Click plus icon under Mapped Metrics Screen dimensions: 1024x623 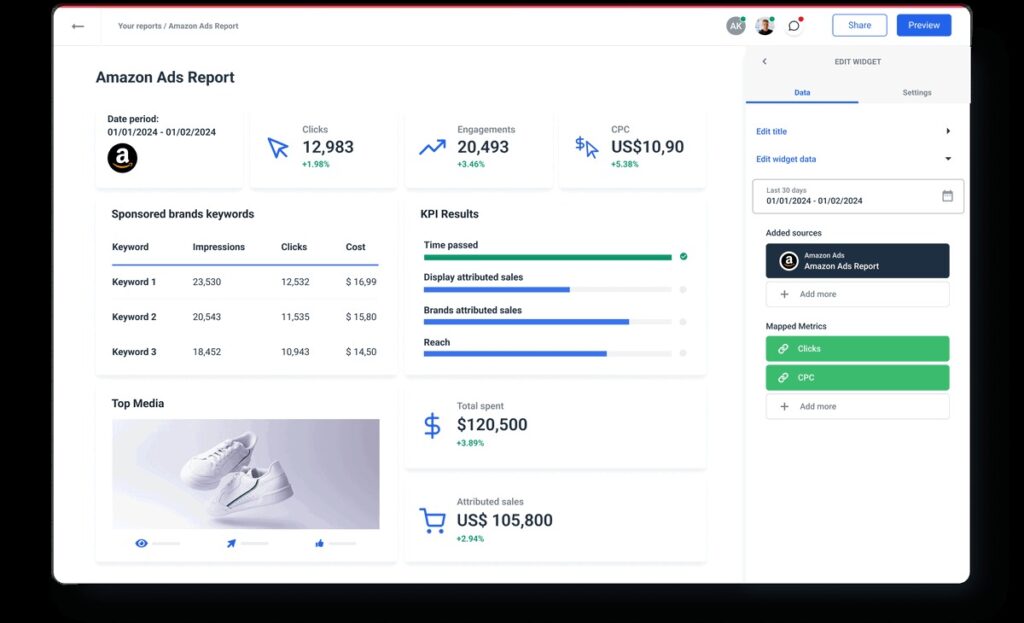click(784, 406)
